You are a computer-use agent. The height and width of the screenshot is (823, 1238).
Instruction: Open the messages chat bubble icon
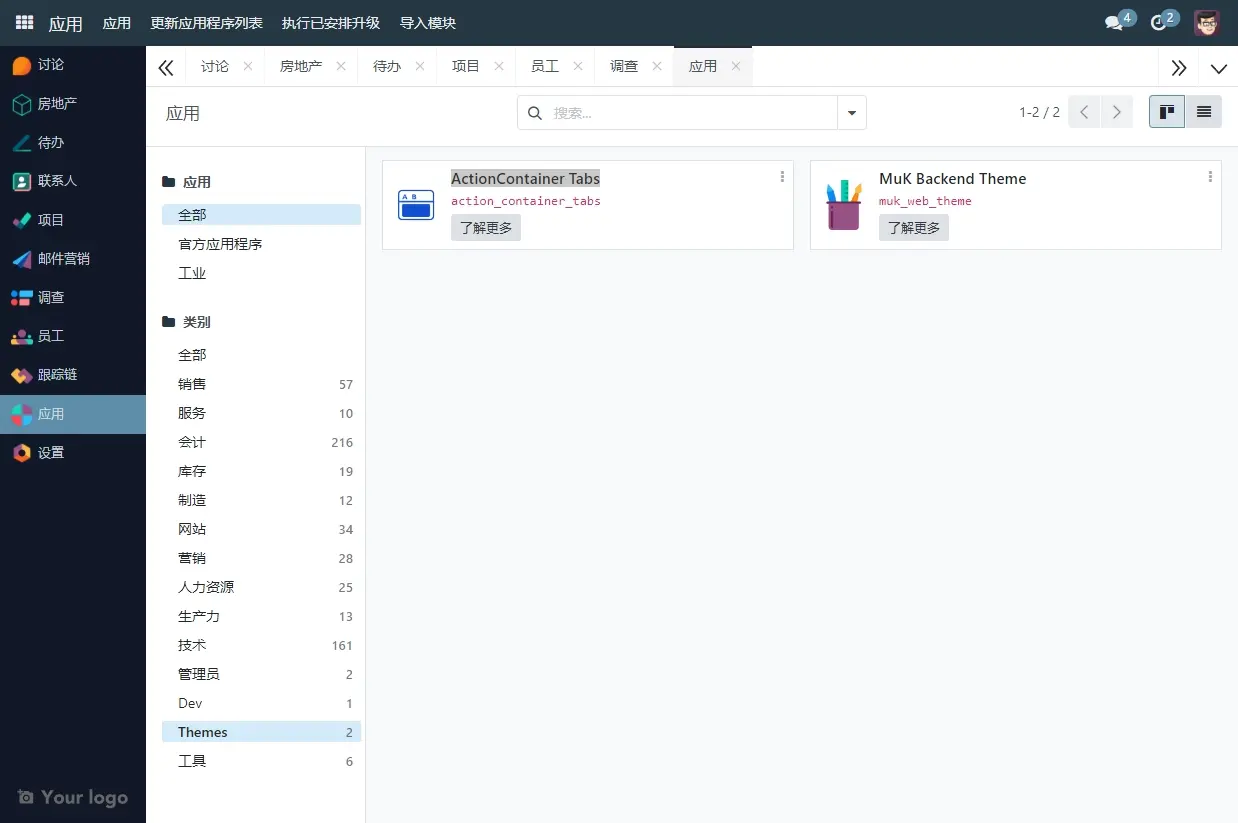pyautogui.click(x=1113, y=23)
